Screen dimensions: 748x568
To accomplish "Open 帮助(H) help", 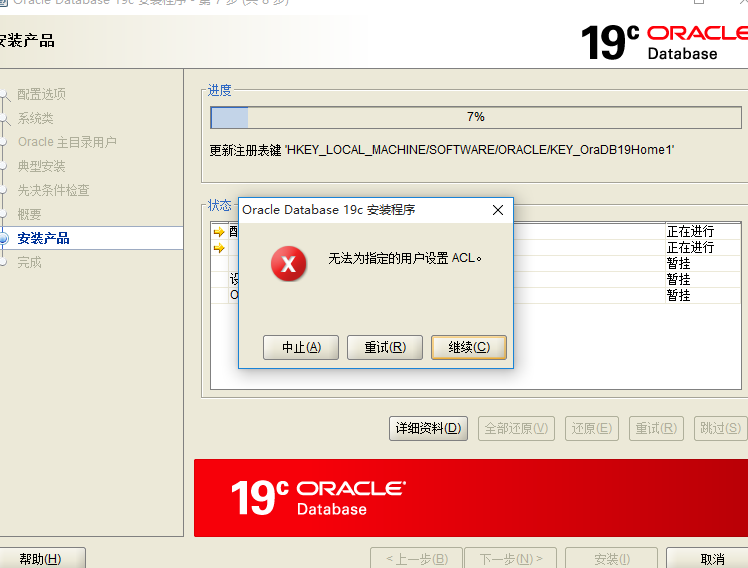I will [x=41, y=558].
